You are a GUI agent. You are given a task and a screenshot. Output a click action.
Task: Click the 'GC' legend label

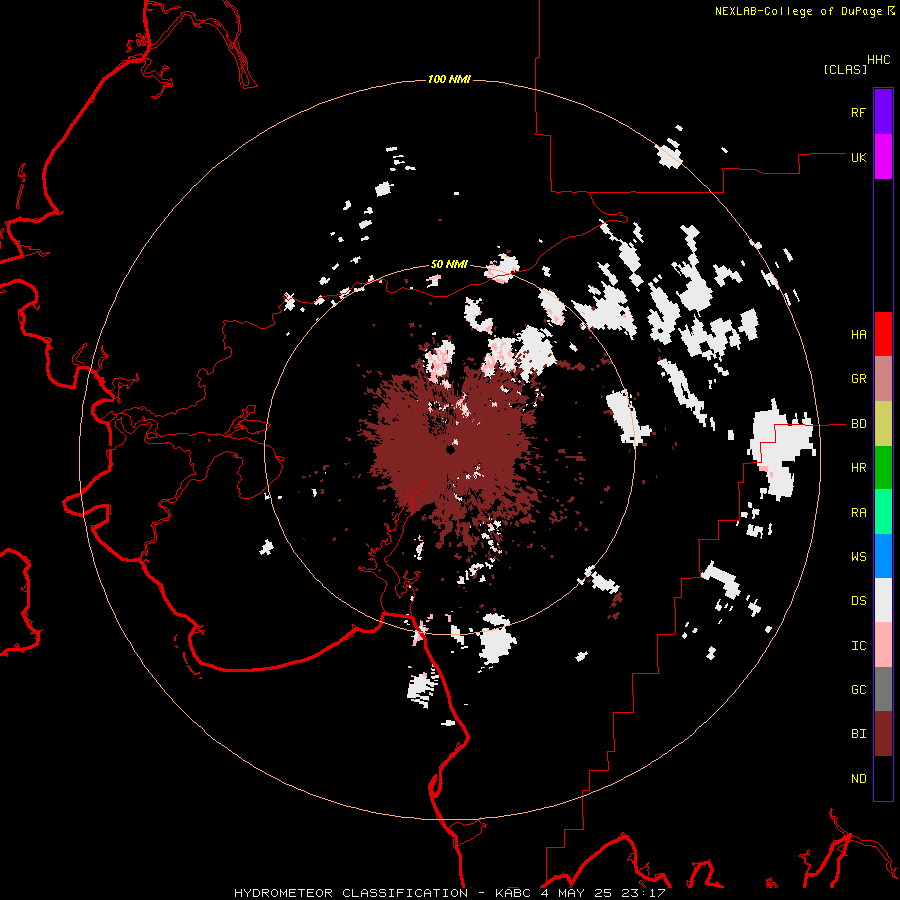pos(859,690)
